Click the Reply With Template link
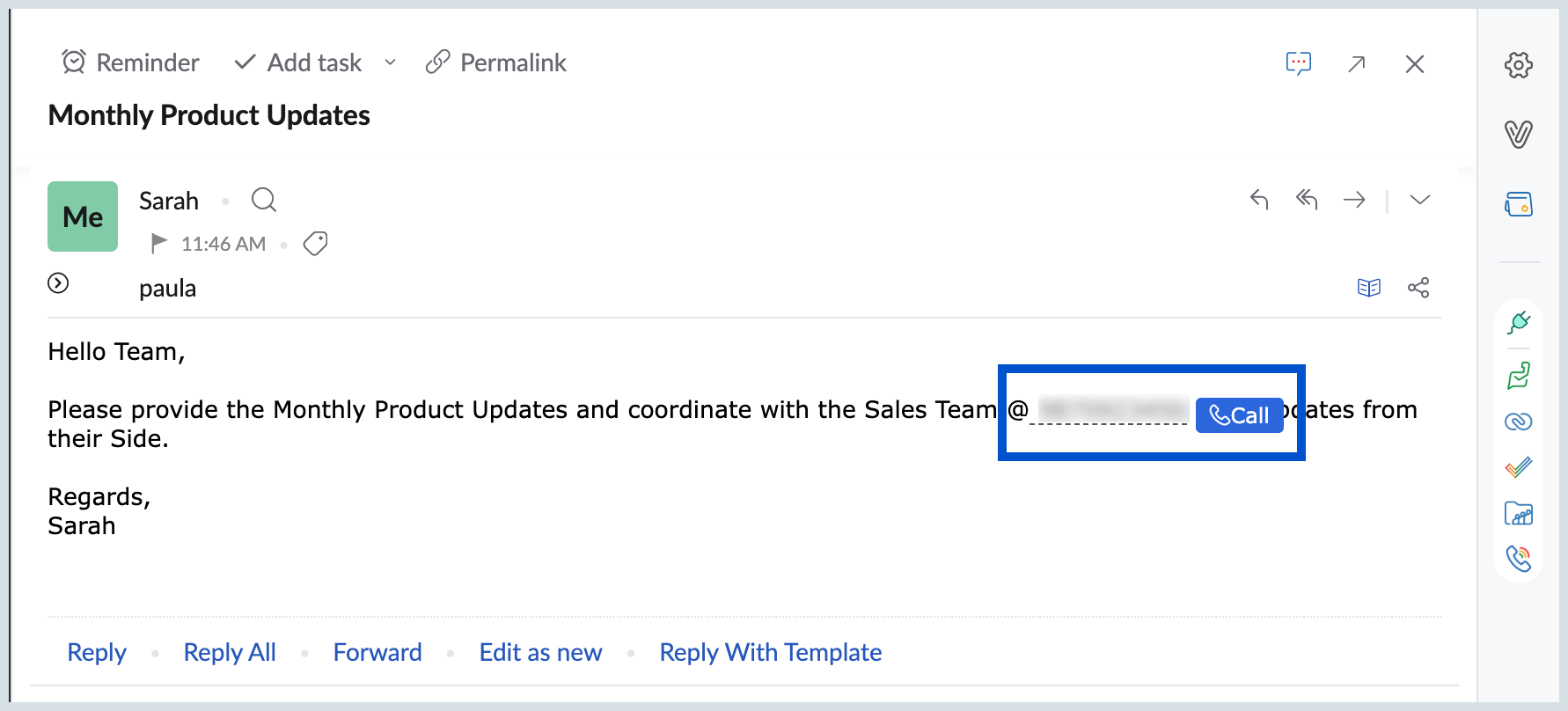Image resolution: width=1568 pixels, height=711 pixels. click(770, 652)
